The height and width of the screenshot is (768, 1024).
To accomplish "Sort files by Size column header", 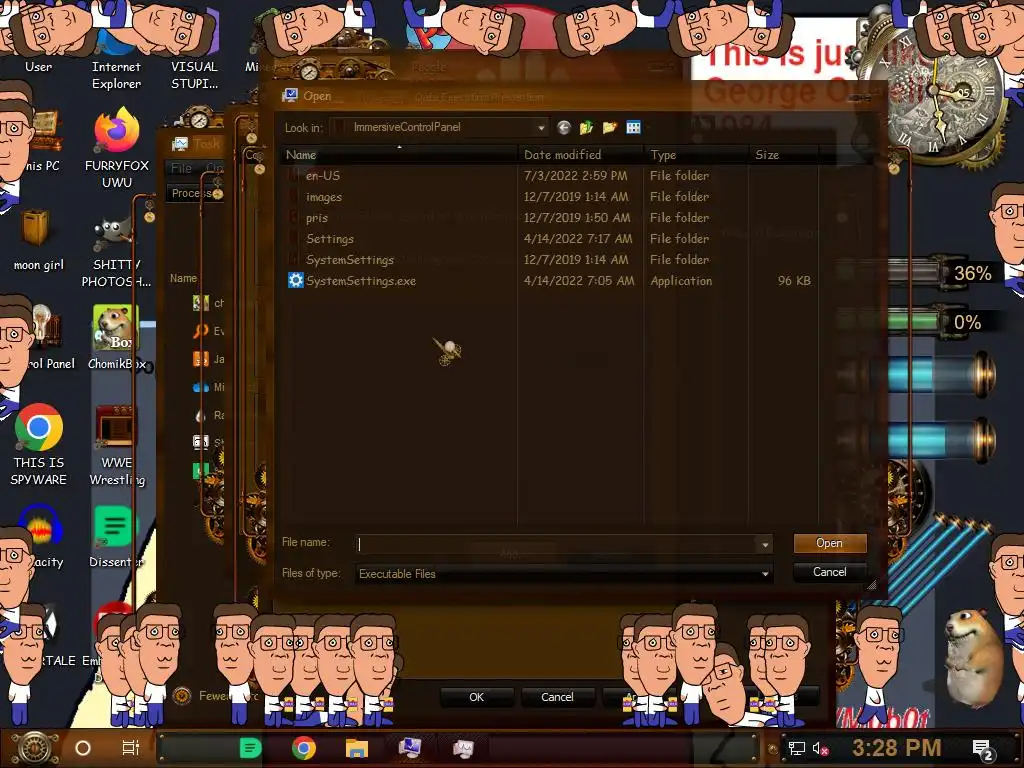I will pyautogui.click(x=784, y=155).
